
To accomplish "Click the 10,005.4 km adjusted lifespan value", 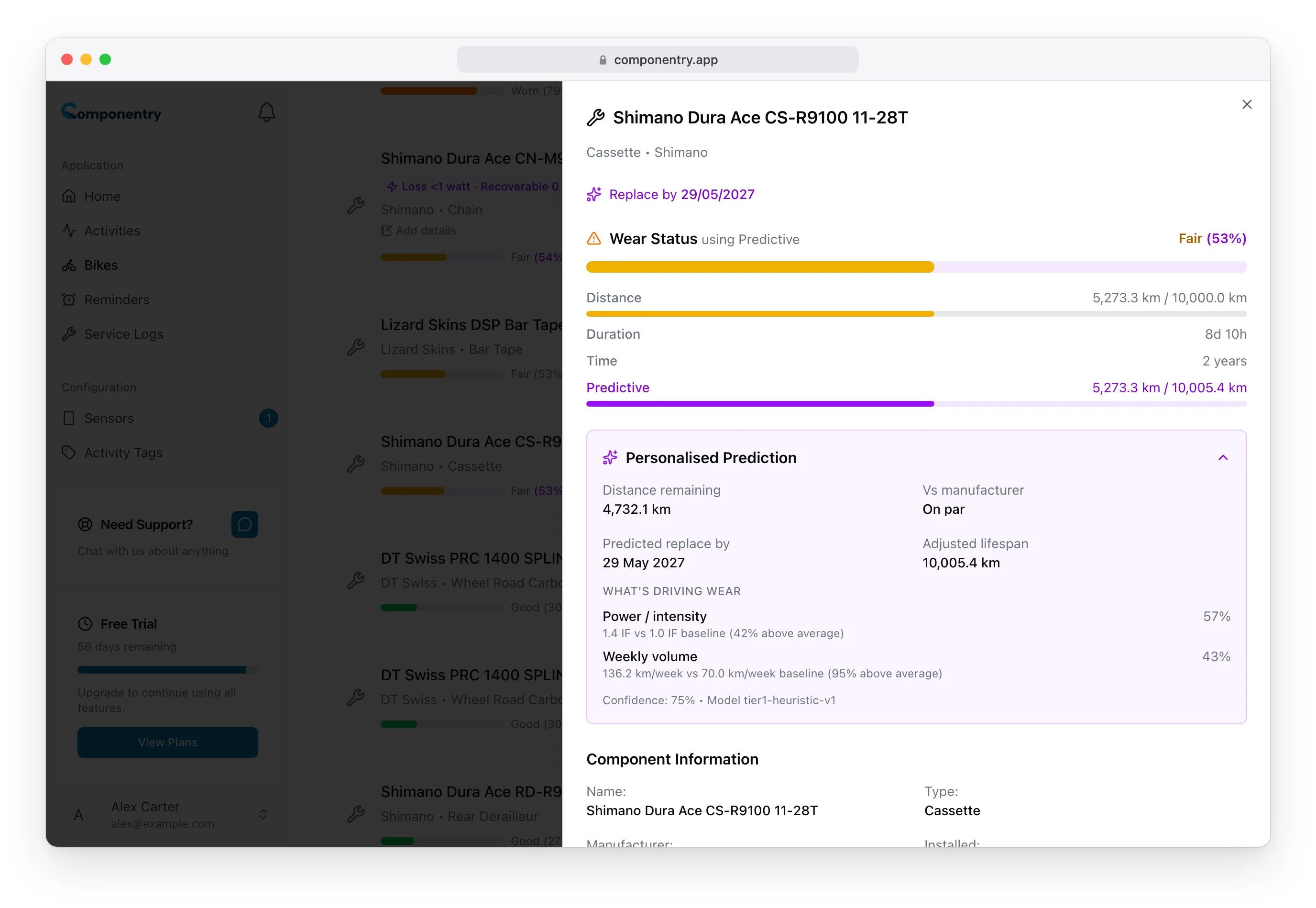I will pyautogui.click(x=961, y=563).
